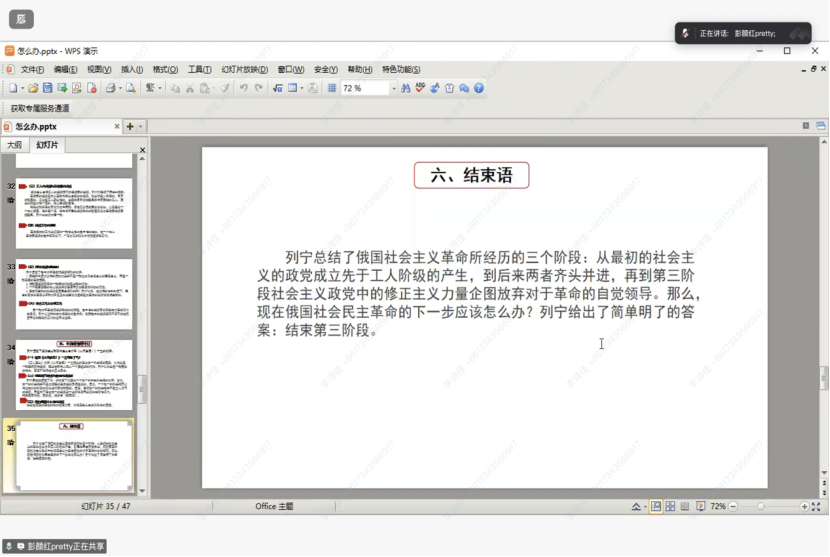Run the spell check icon

(420, 88)
